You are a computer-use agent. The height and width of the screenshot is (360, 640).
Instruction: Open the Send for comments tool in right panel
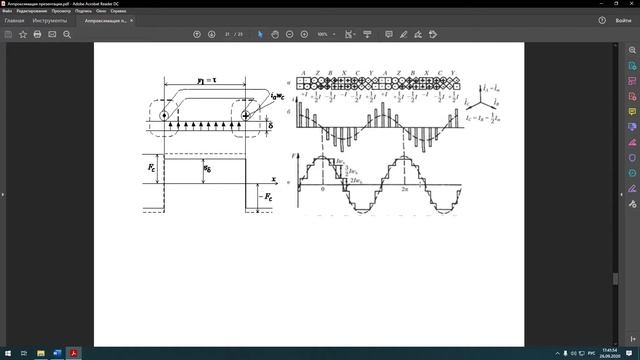[x=632, y=127]
